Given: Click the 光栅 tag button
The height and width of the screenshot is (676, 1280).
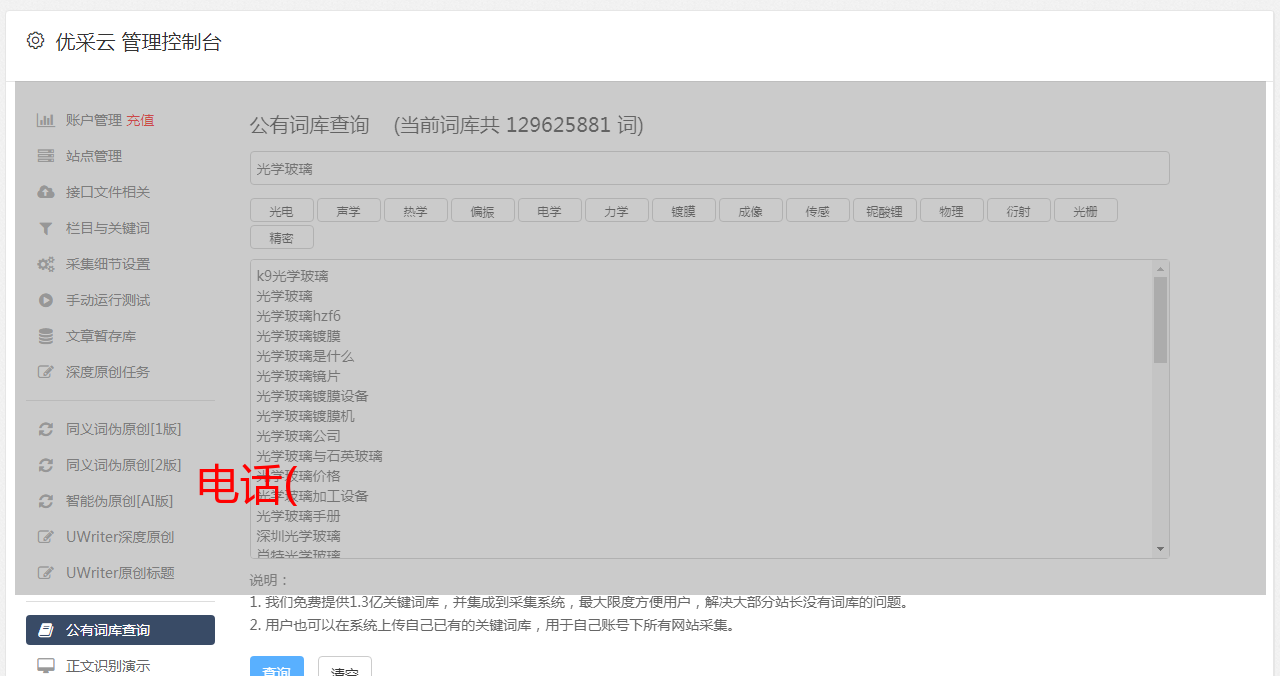Looking at the screenshot, I should (1086, 210).
